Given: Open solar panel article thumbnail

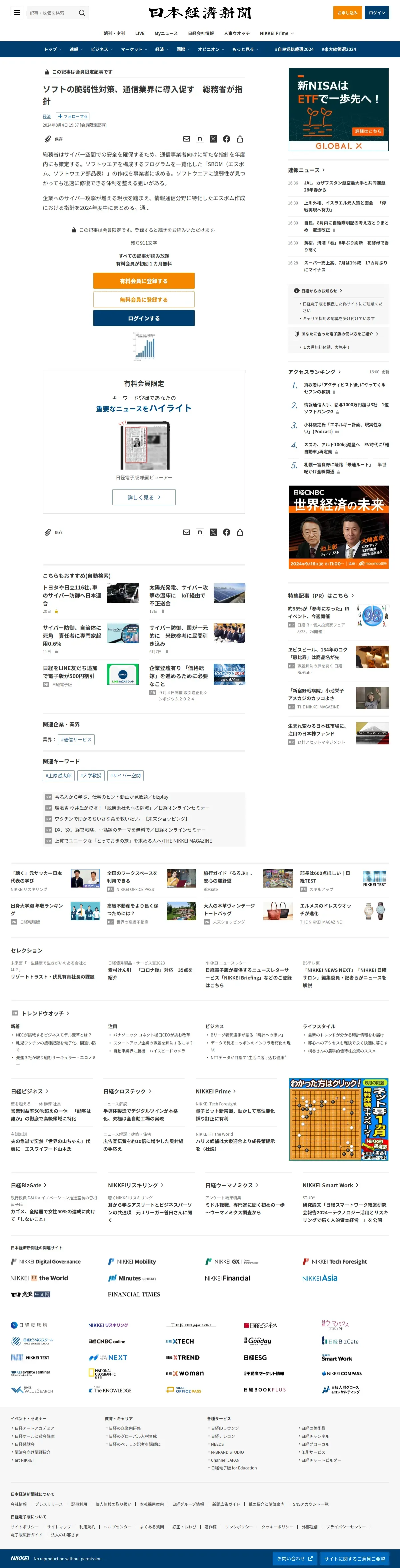Looking at the screenshot, I should [229, 593].
